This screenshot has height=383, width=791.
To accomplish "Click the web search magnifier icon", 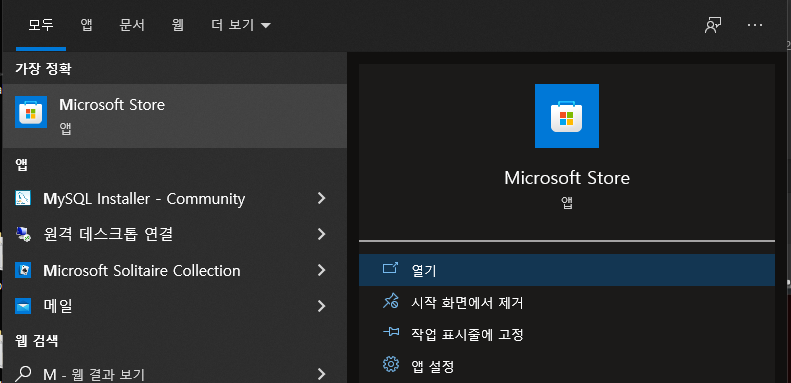I will click(23, 374).
